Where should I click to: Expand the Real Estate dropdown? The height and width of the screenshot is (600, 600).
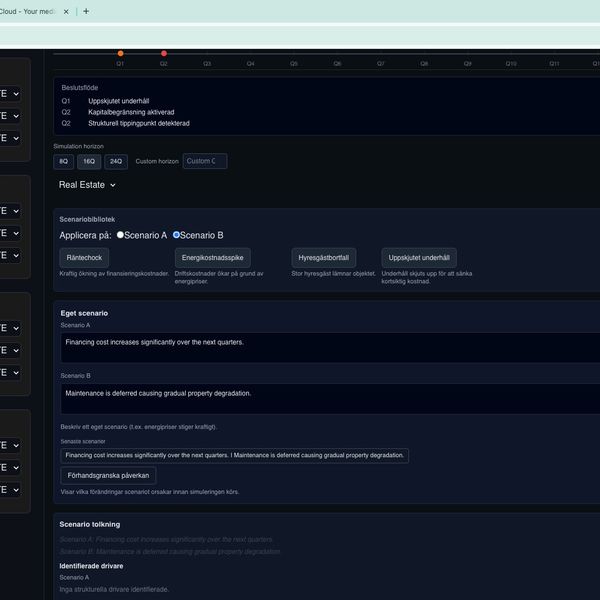tap(88, 185)
